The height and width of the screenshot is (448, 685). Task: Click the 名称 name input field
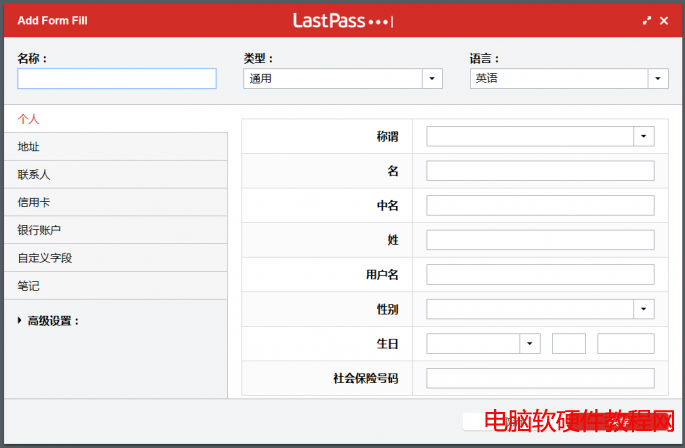tap(117, 79)
